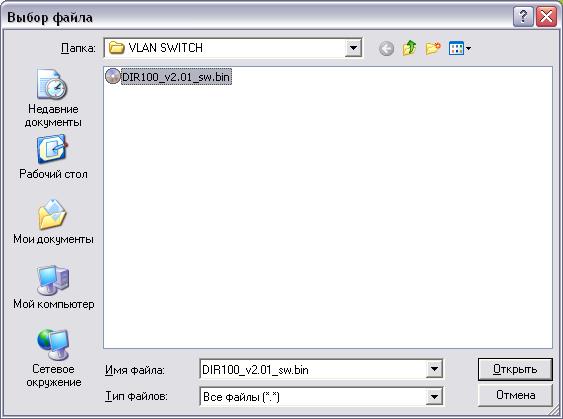Expand the Имя файла dropdown arrow
Screen dimensions: 563x419
tap(434, 369)
